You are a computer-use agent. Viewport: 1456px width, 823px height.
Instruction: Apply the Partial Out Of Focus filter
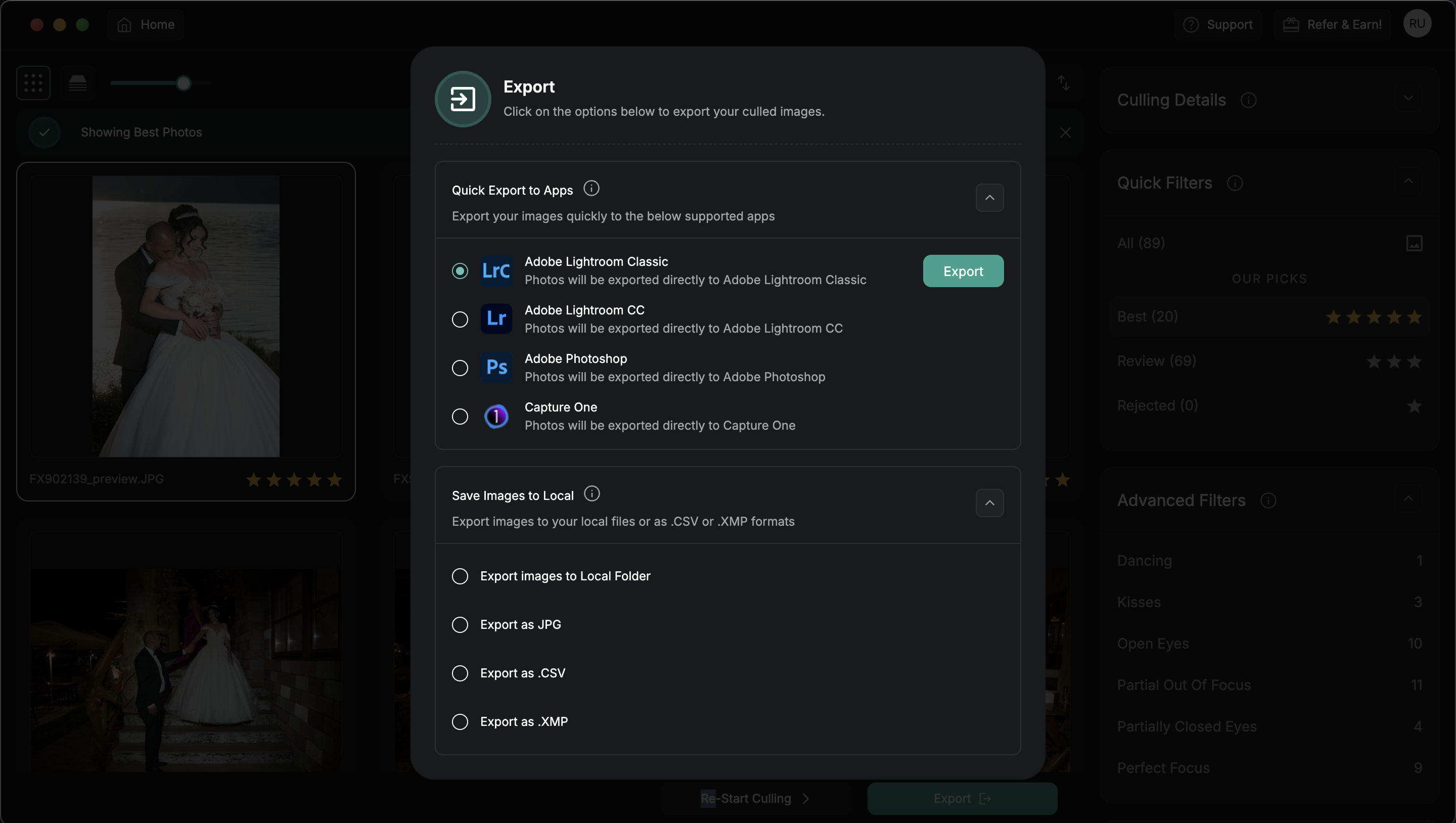click(x=1269, y=685)
